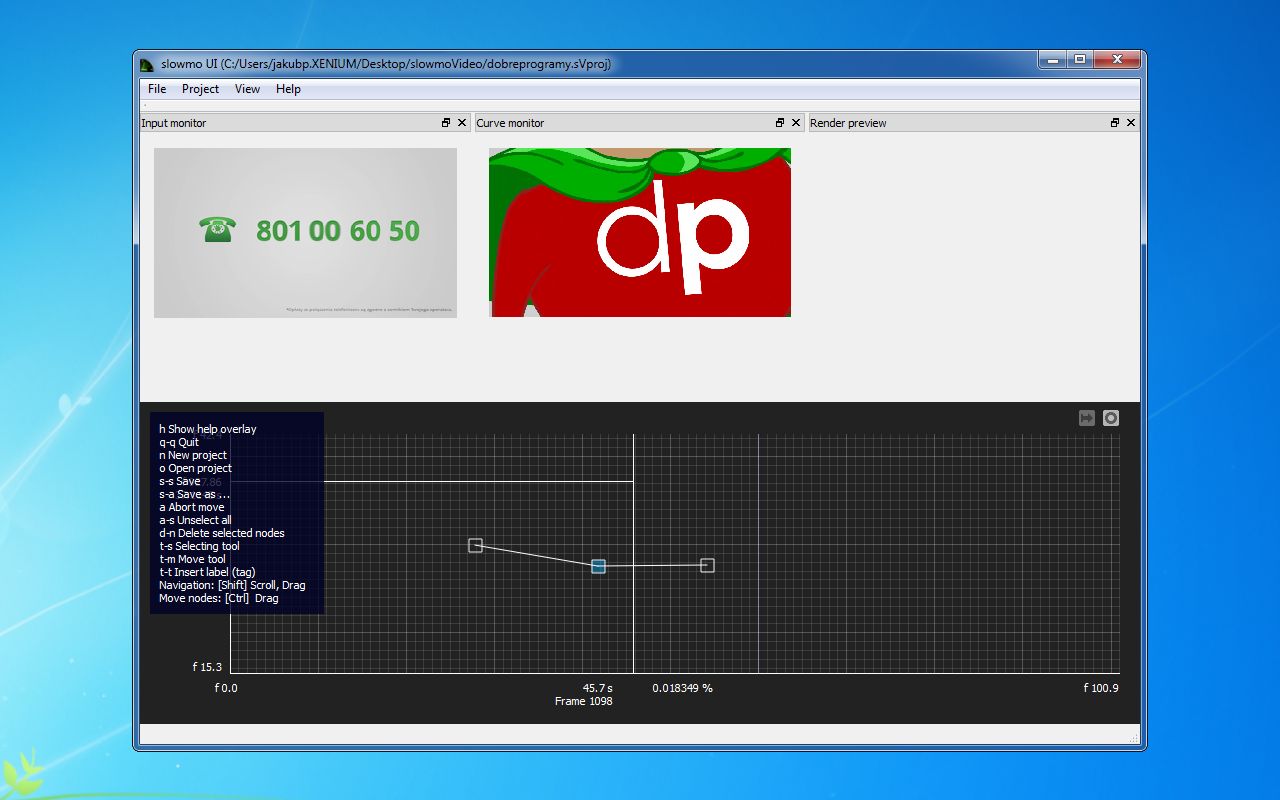Click the 'd-n Delete selected nodes' line
The width and height of the screenshot is (1280, 800).
221,533
